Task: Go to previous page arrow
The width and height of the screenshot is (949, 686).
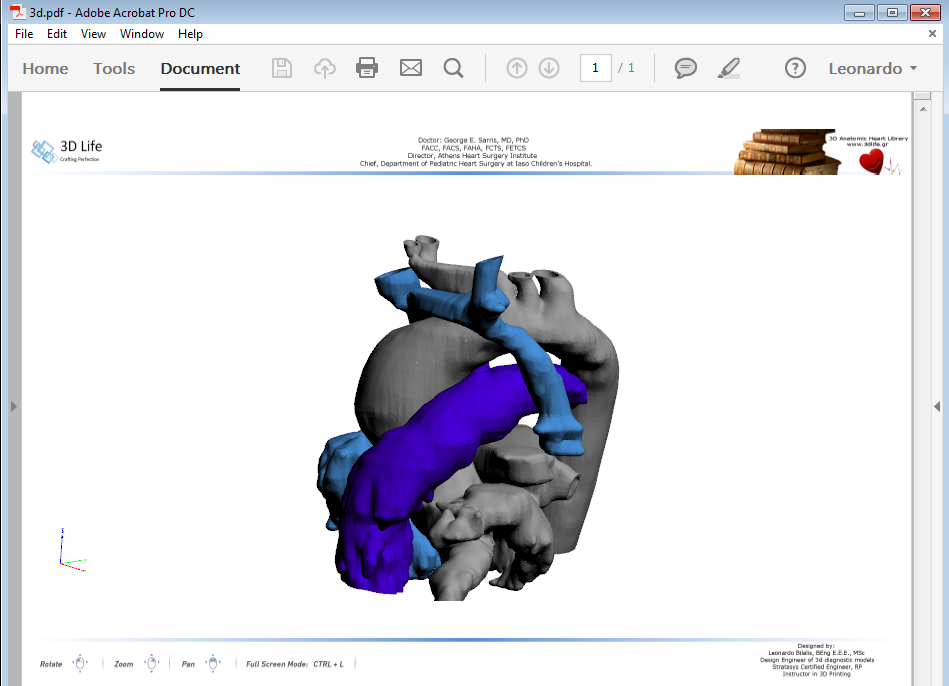Action: pyautogui.click(x=516, y=68)
